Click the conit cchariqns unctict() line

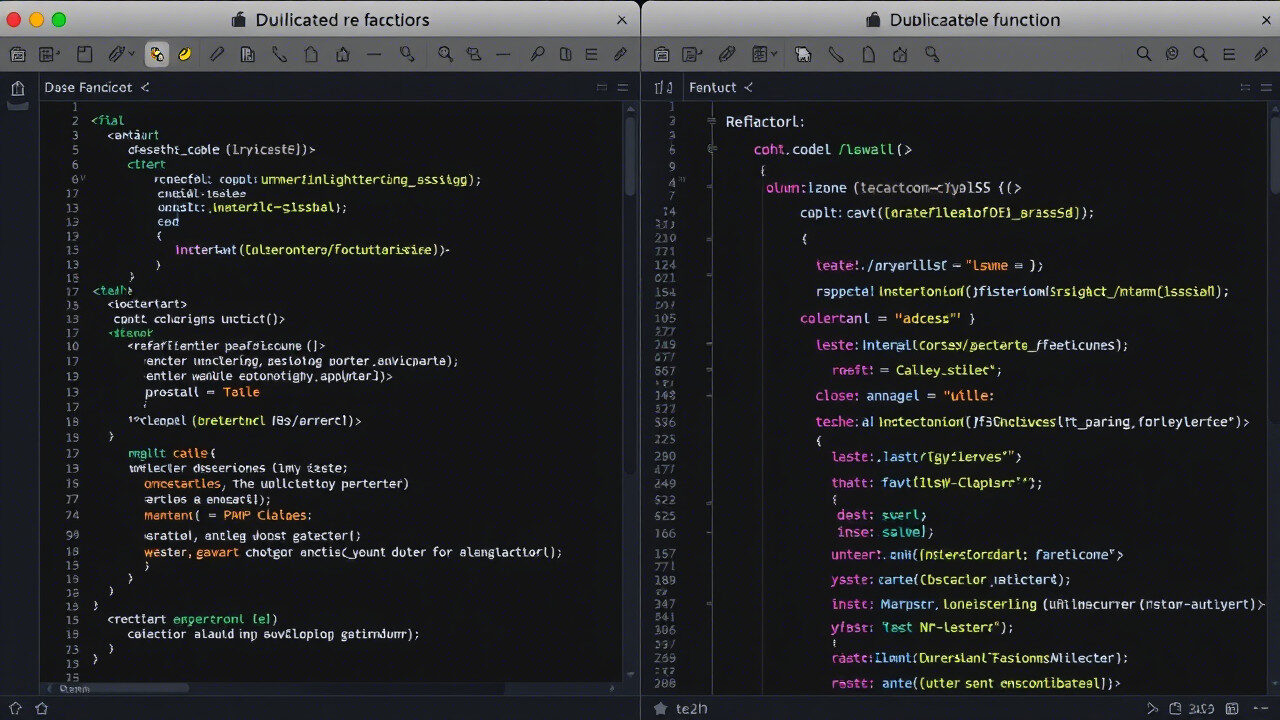200,318
